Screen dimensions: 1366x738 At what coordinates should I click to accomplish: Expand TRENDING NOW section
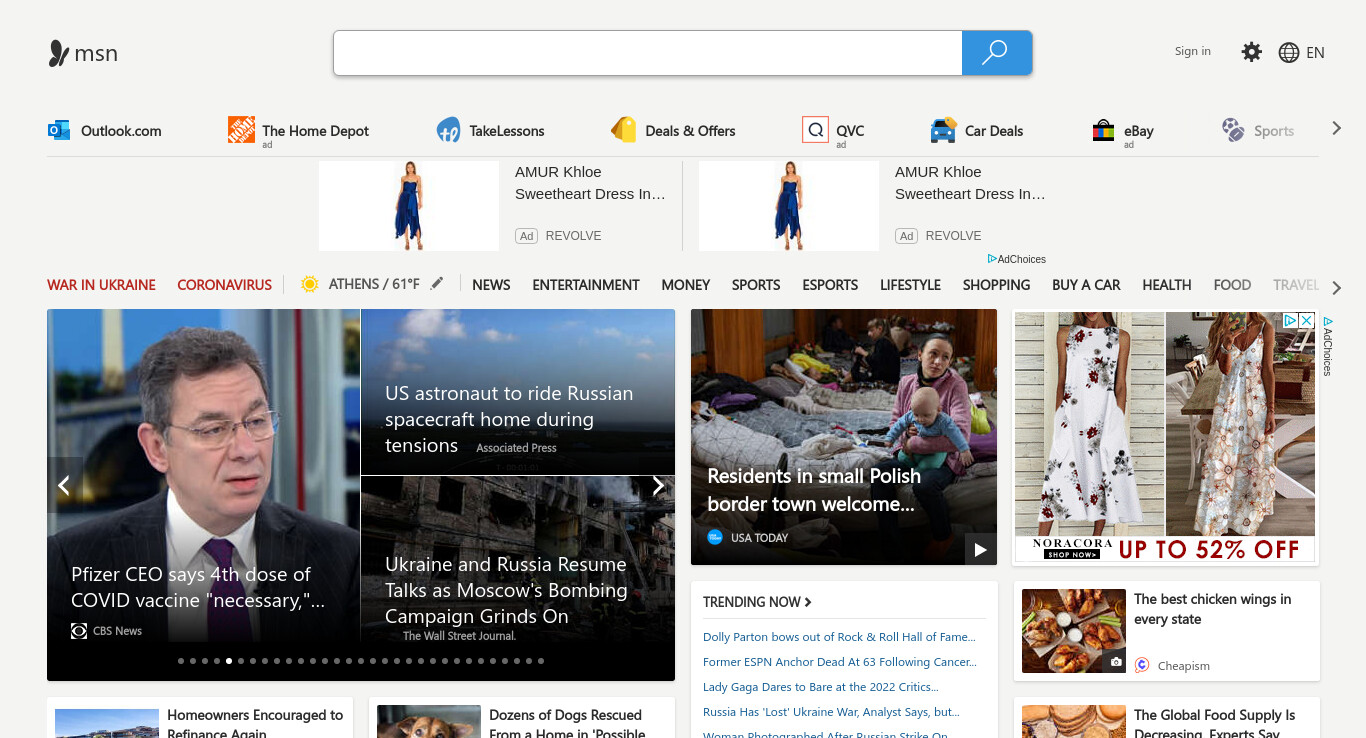(757, 602)
